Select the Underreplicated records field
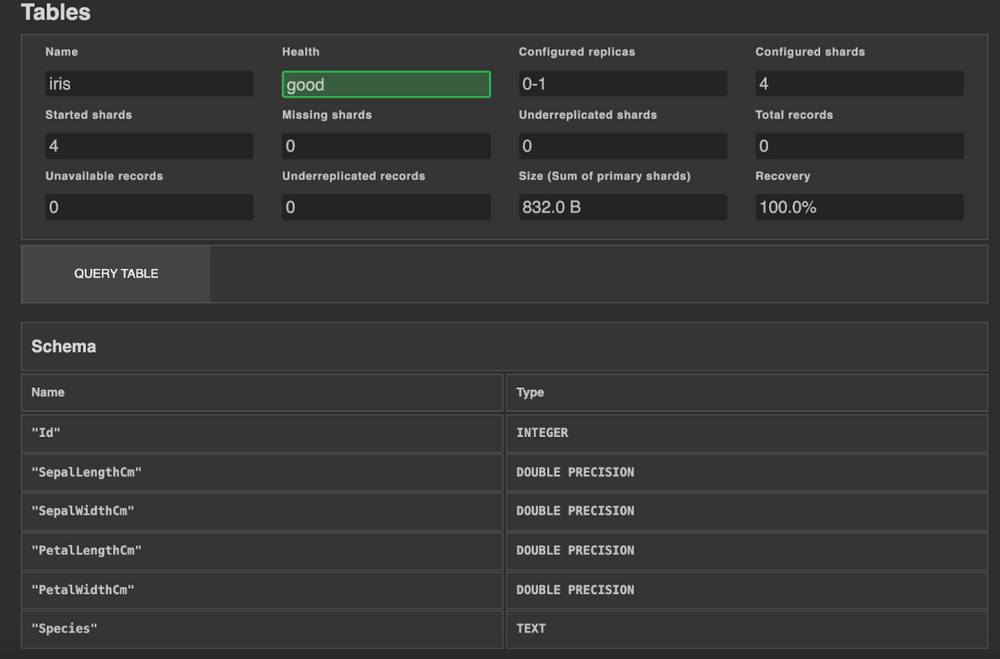 [385, 207]
